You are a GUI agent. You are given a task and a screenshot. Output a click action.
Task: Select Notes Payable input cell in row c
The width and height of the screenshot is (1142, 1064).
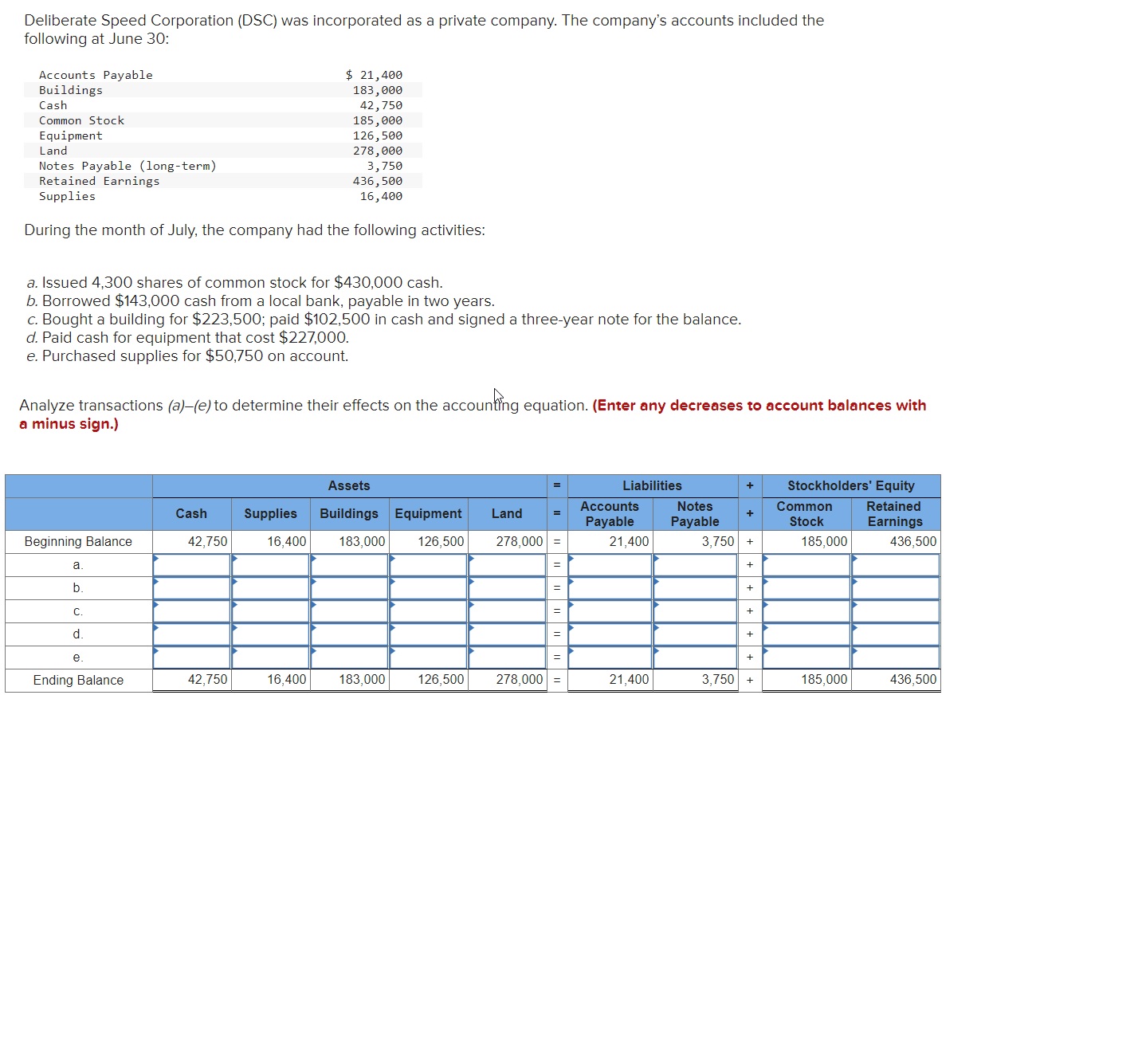coord(695,611)
